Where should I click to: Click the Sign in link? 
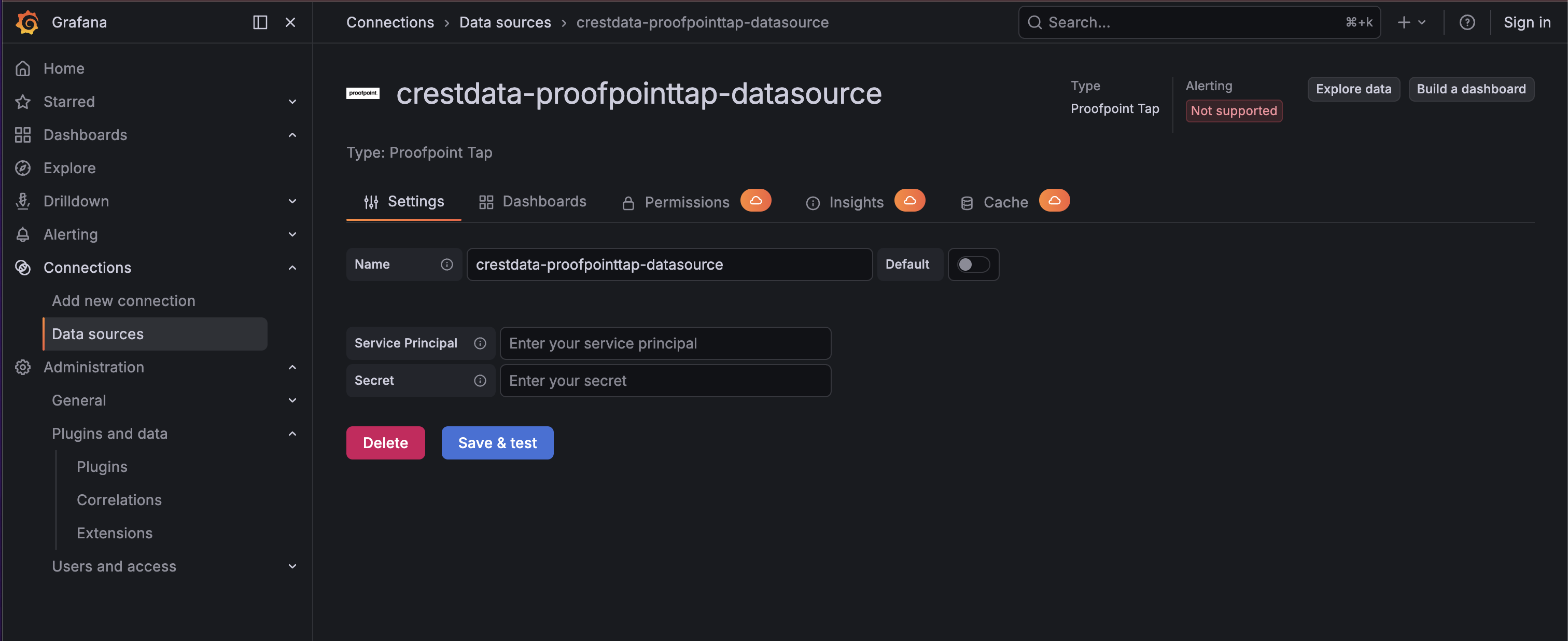tap(1527, 22)
